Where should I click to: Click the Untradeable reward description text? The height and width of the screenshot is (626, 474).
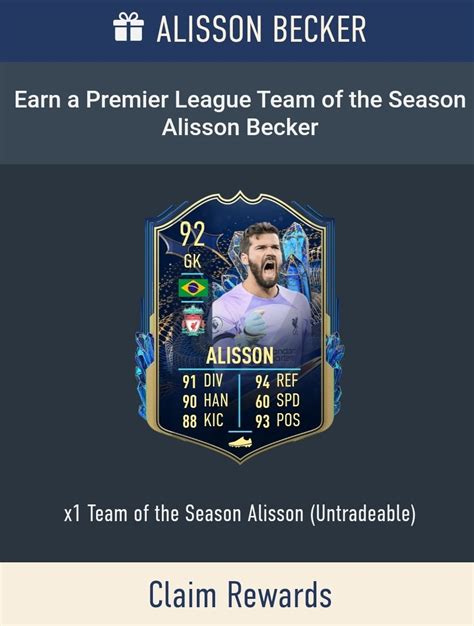(x=240, y=513)
